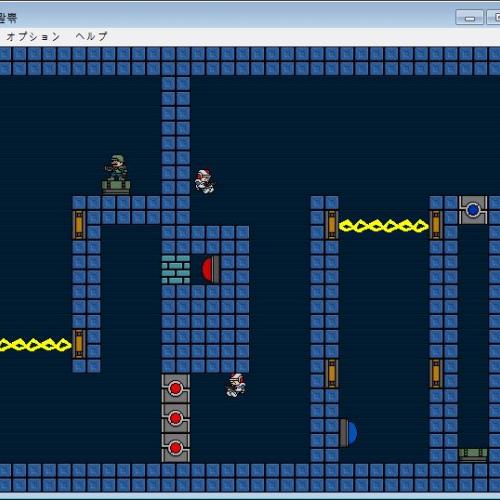This screenshot has width=500, height=500.
Task: Click the orange emitter above blue dome
Action: (x=332, y=374)
